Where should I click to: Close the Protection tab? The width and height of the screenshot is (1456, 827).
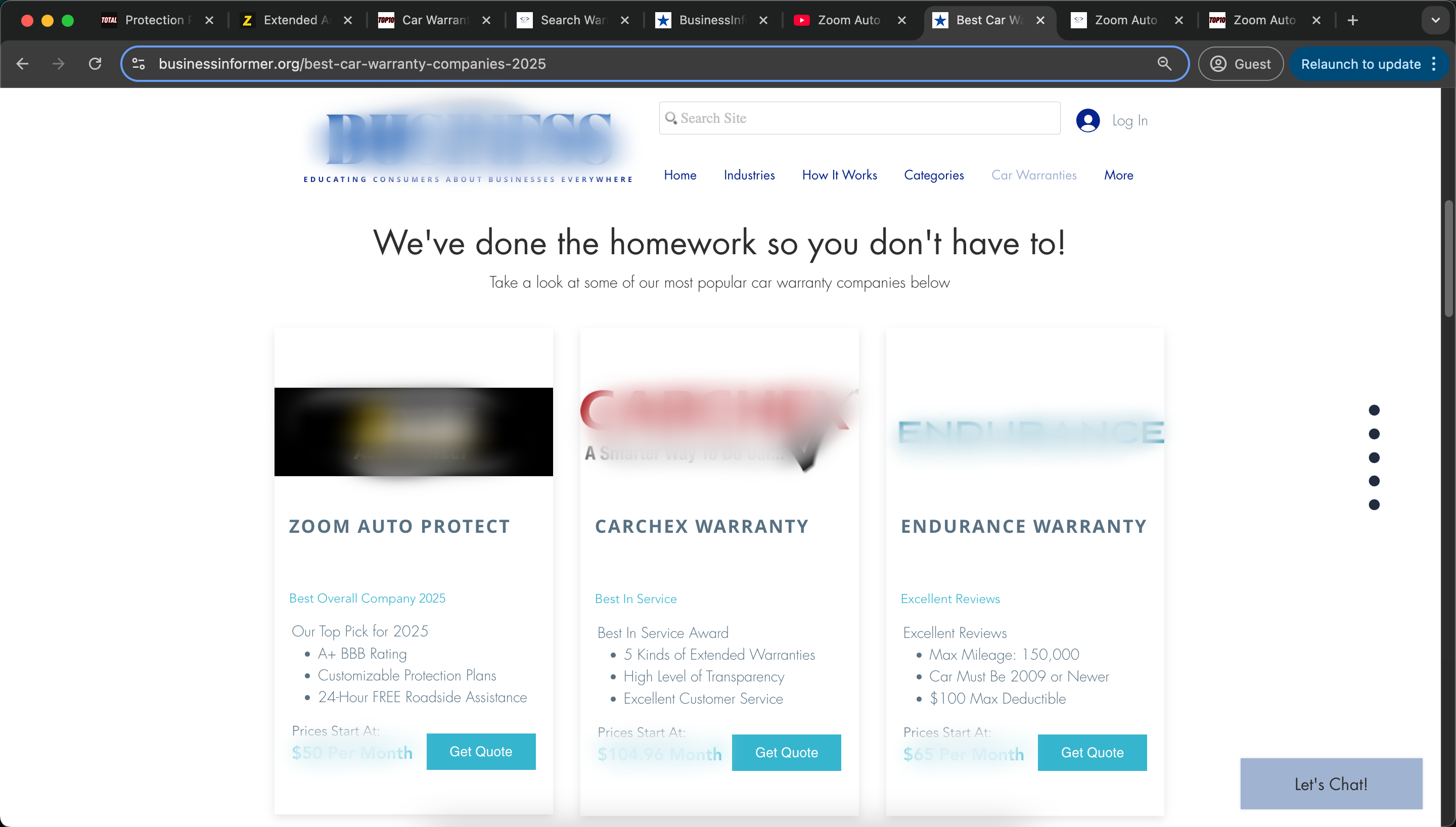pyautogui.click(x=209, y=20)
